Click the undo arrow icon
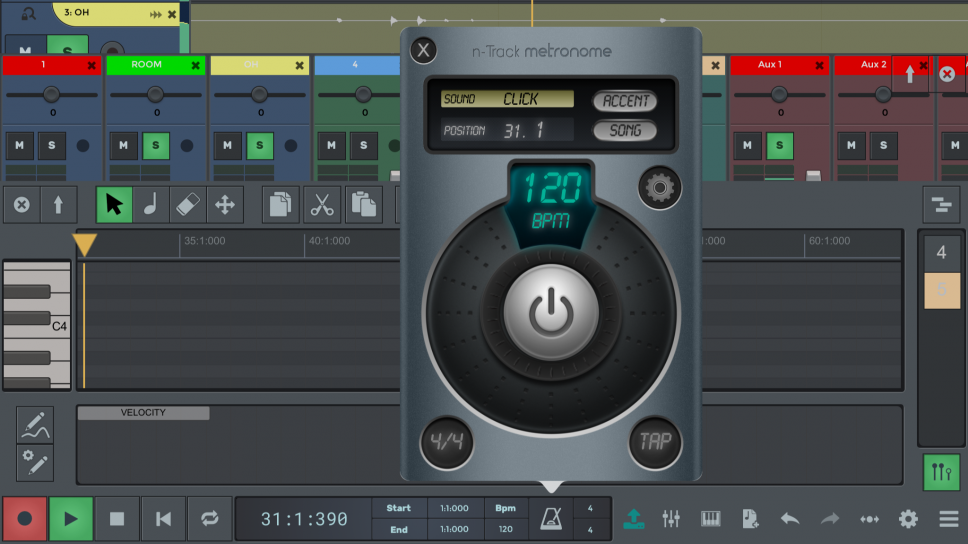 [790, 518]
